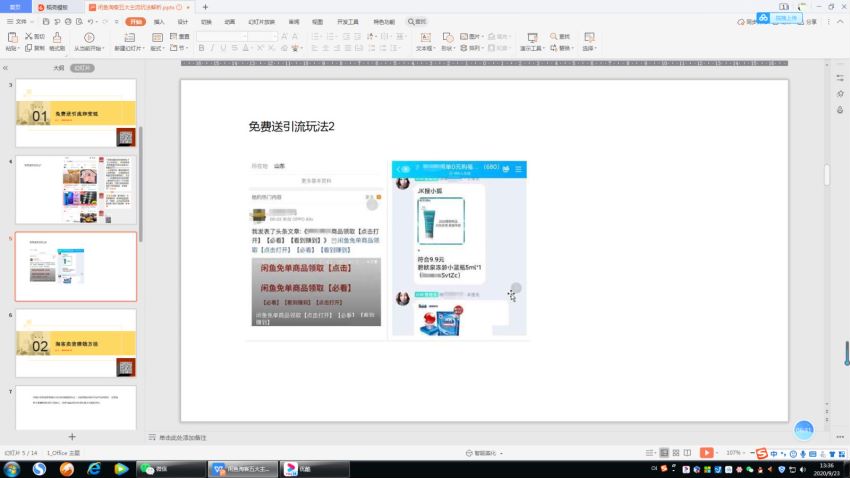
Task: Select the Format Painter brush
Action: click(57, 37)
